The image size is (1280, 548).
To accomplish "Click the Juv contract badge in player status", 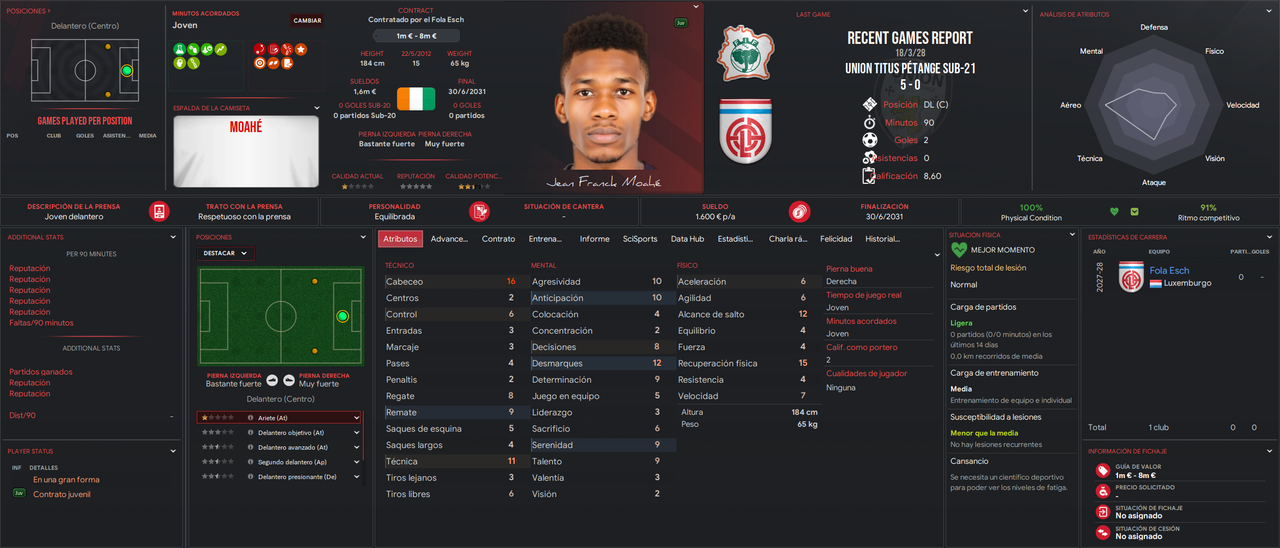I will [18, 493].
